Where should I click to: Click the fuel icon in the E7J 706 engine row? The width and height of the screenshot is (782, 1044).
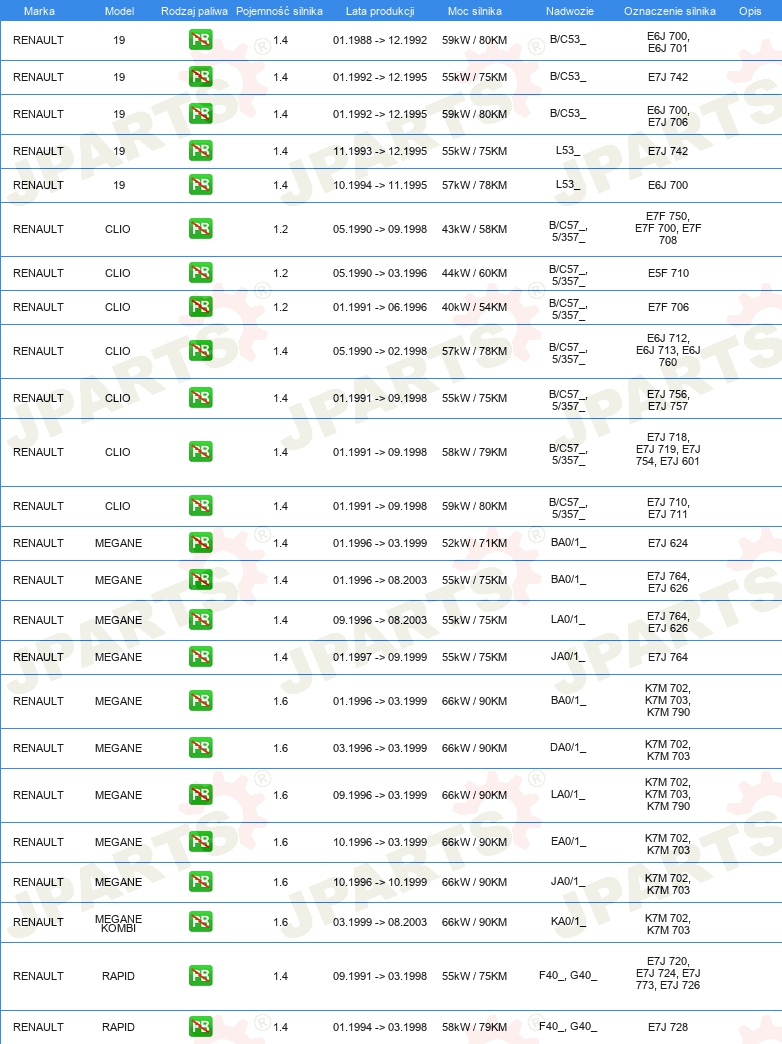(x=200, y=114)
